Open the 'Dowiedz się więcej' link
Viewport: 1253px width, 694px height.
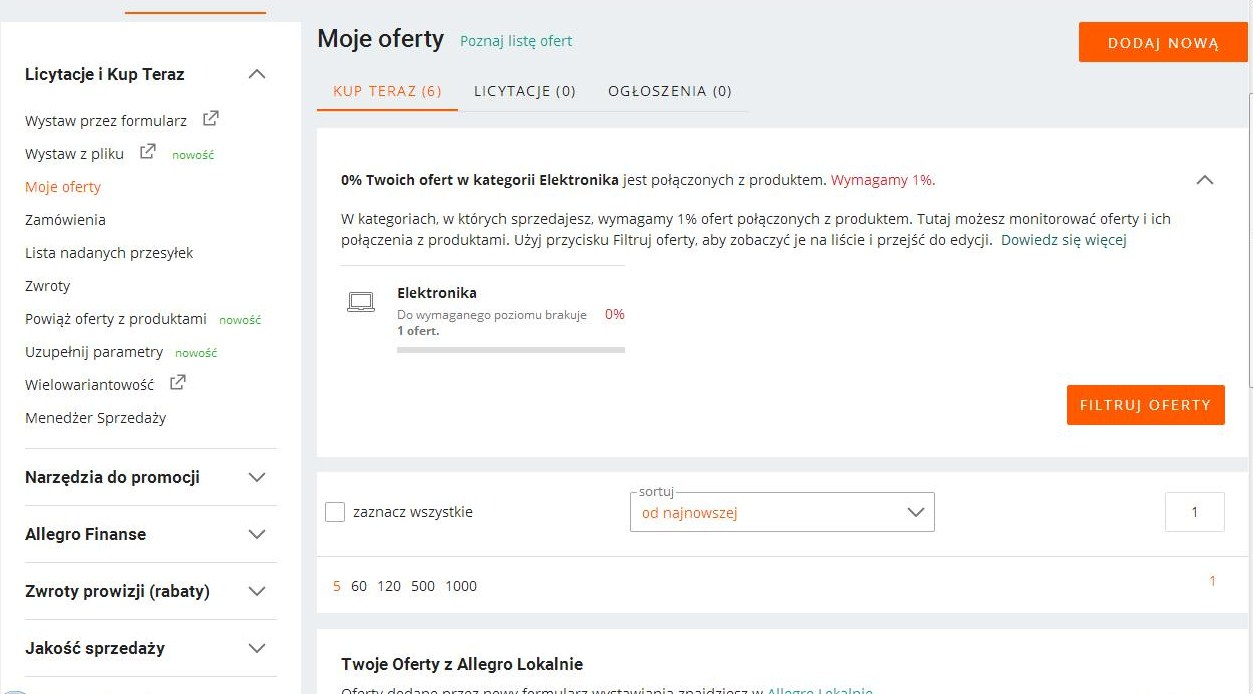click(1064, 240)
